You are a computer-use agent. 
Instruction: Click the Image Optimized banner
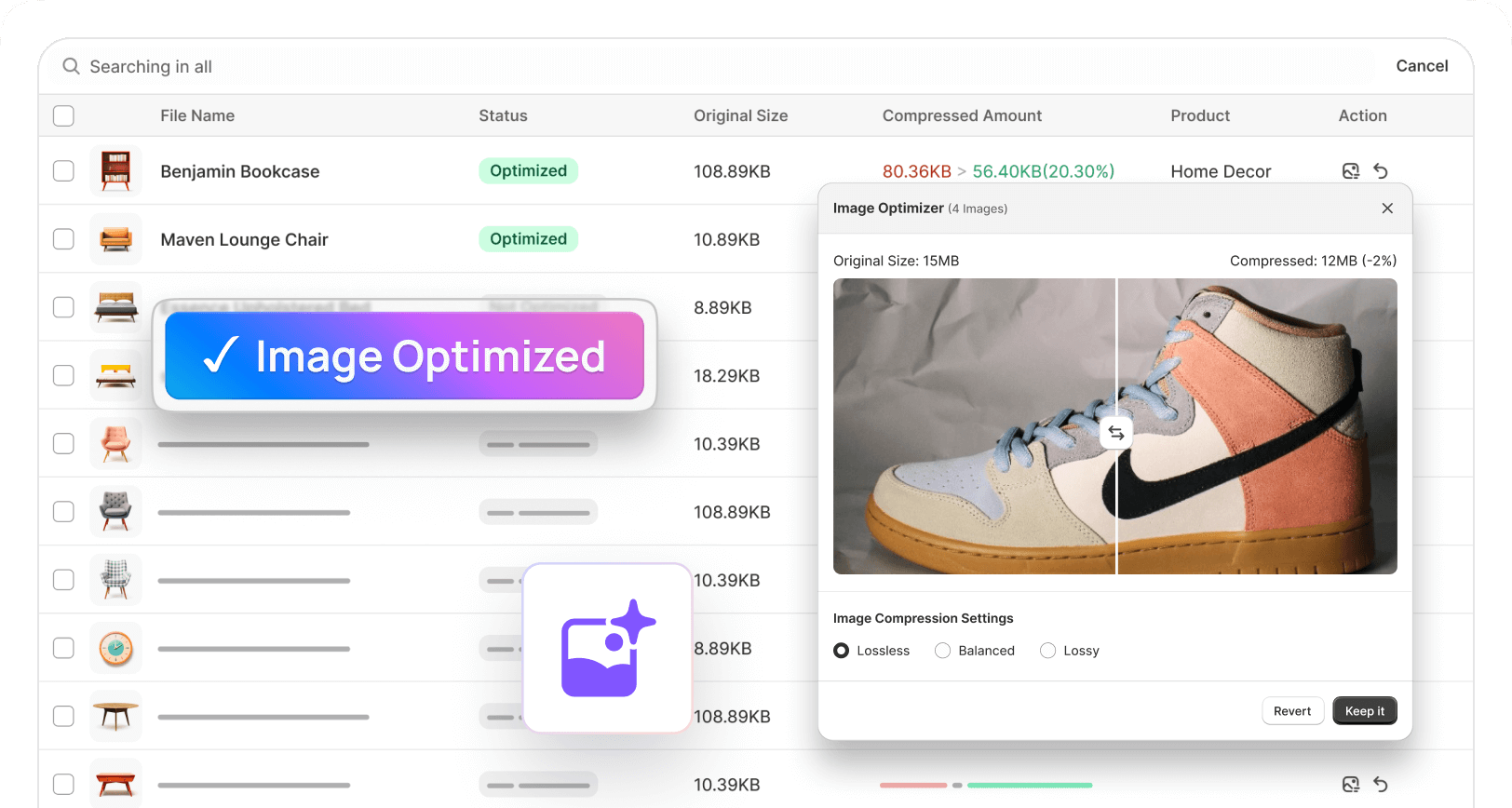pos(404,356)
